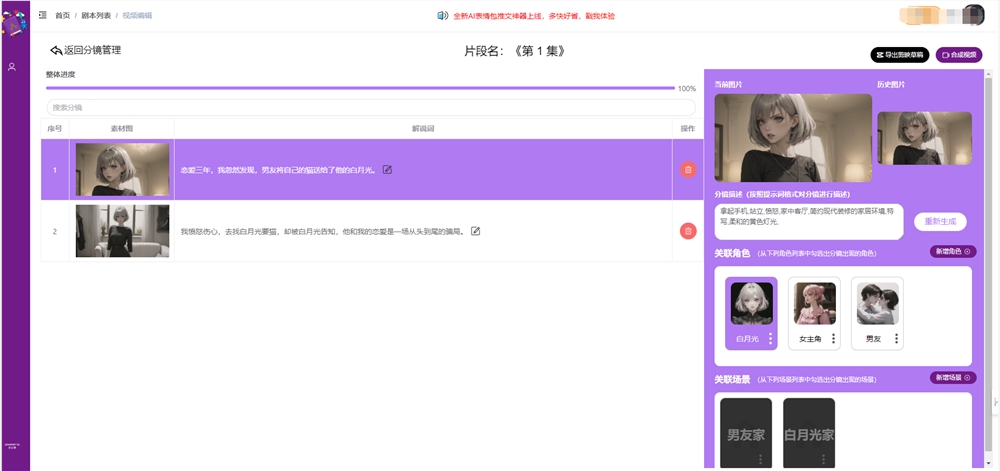The width and height of the screenshot is (1000, 471).
Task: Click the 关联角色 section heading
Action: [x=732, y=253]
